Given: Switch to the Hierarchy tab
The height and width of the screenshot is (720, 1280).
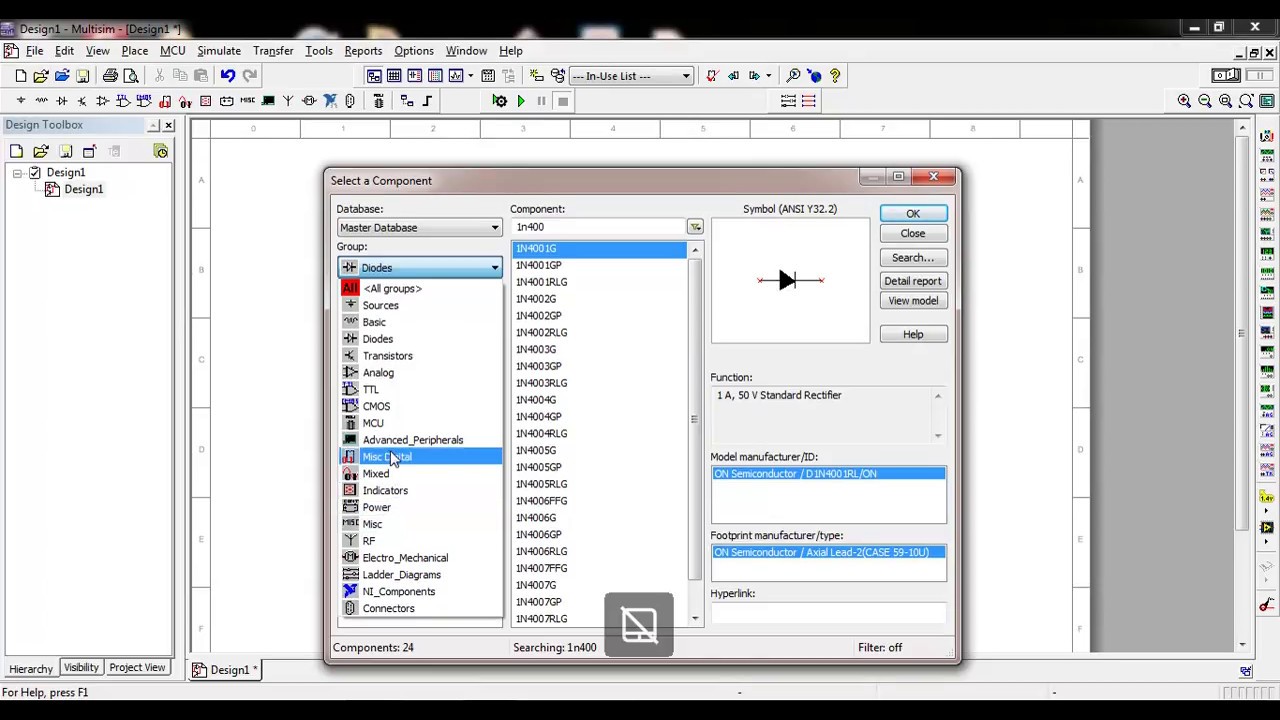Looking at the screenshot, I should coord(30,668).
